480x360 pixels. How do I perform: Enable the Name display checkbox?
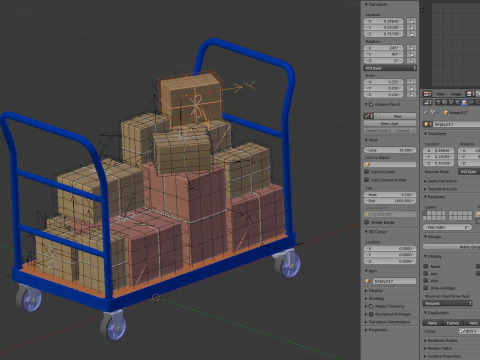click(426, 266)
